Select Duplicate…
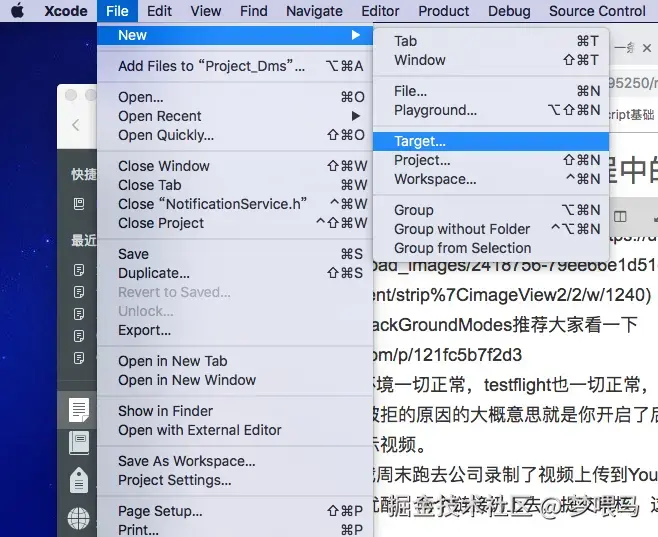Image resolution: width=658 pixels, height=537 pixels. (235, 273)
